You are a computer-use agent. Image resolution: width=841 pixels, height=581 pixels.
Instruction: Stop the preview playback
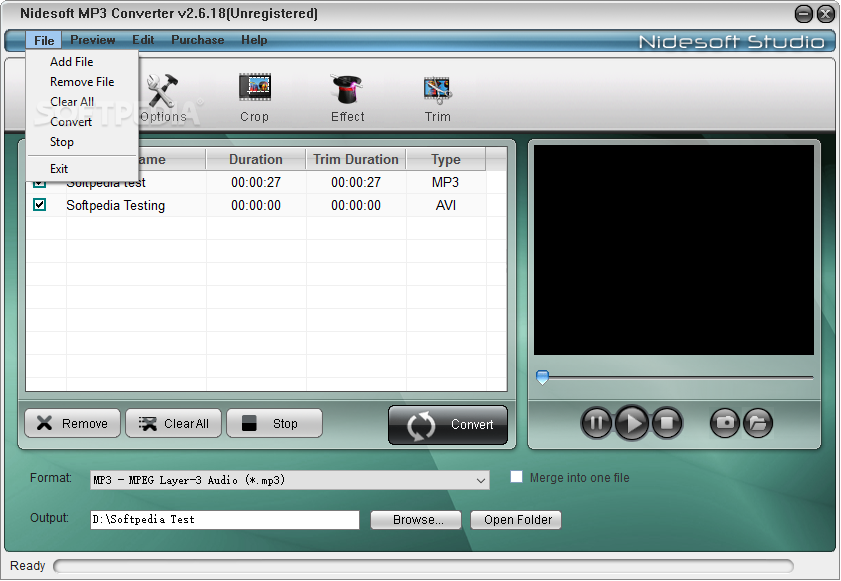667,423
